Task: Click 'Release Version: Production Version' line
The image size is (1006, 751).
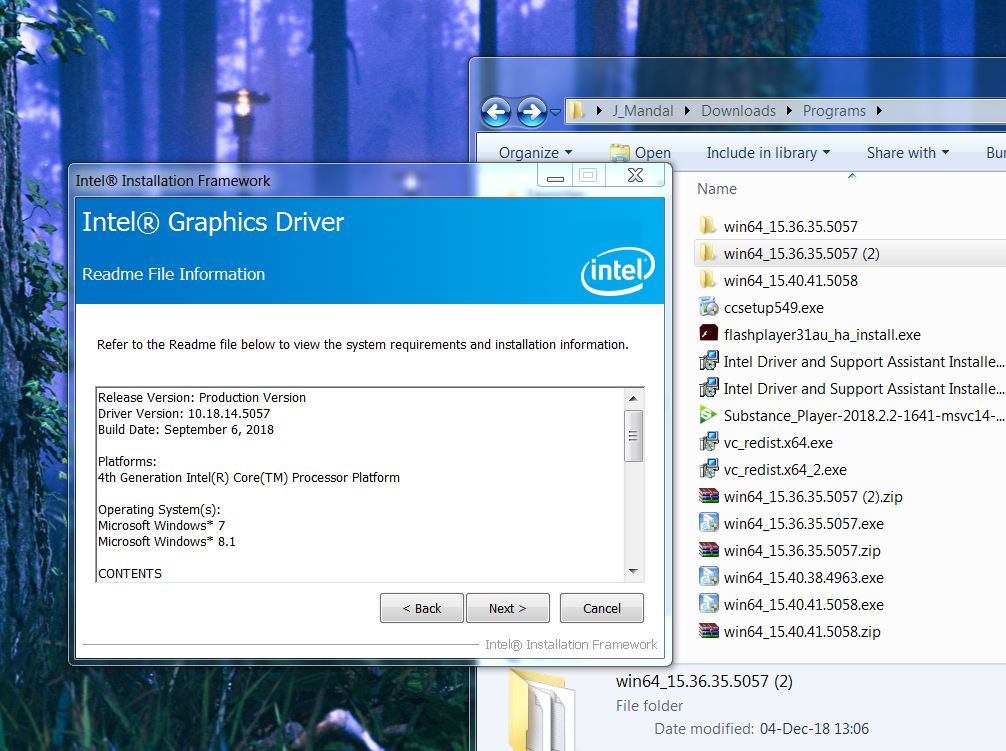Action: (202, 398)
